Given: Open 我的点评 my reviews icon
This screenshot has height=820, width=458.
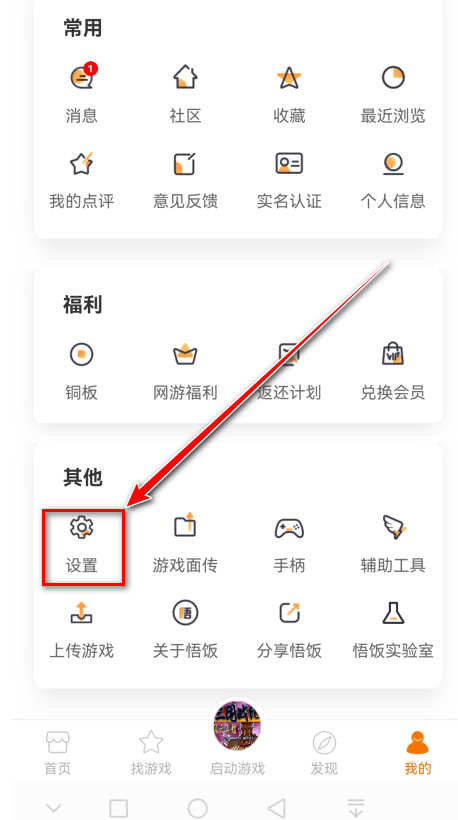Looking at the screenshot, I should [x=82, y=163].
